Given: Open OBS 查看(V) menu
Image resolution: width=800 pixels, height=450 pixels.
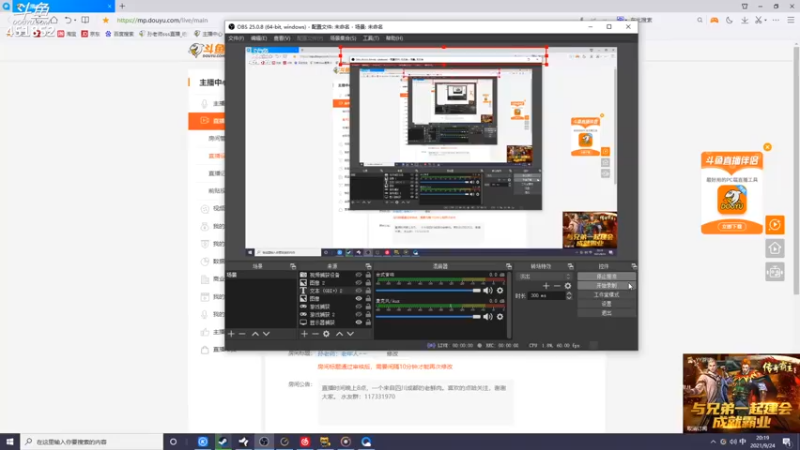Looking at the screenshot, I should coord(282,38).
